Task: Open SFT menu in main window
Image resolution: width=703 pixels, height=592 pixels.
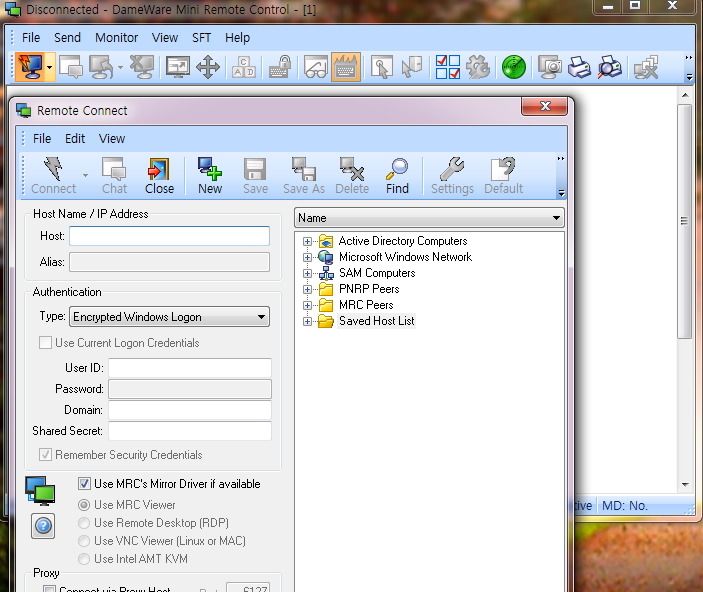Action: click(x=201, y=38)
